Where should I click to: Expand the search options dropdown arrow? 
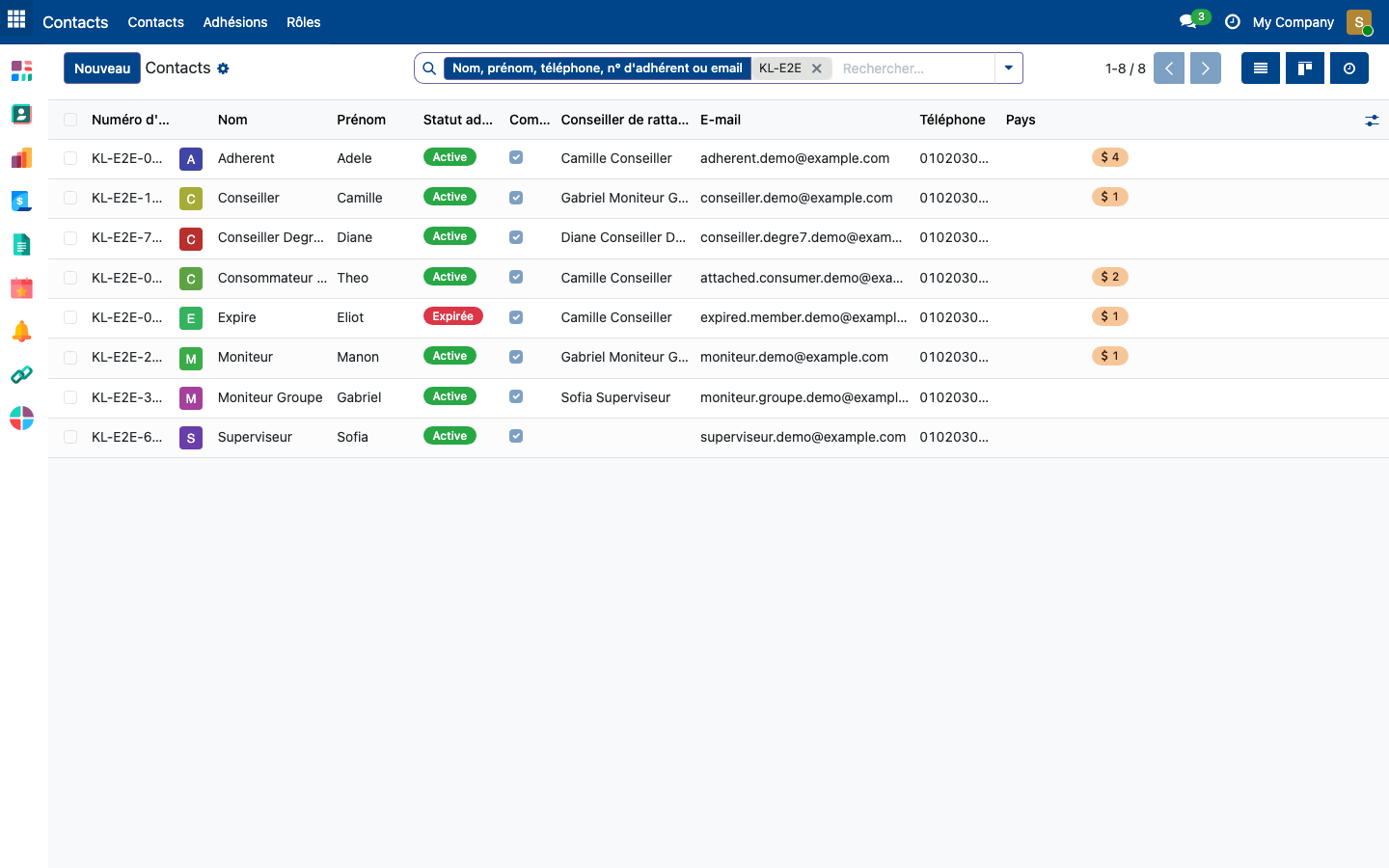tap(1009, 68)
